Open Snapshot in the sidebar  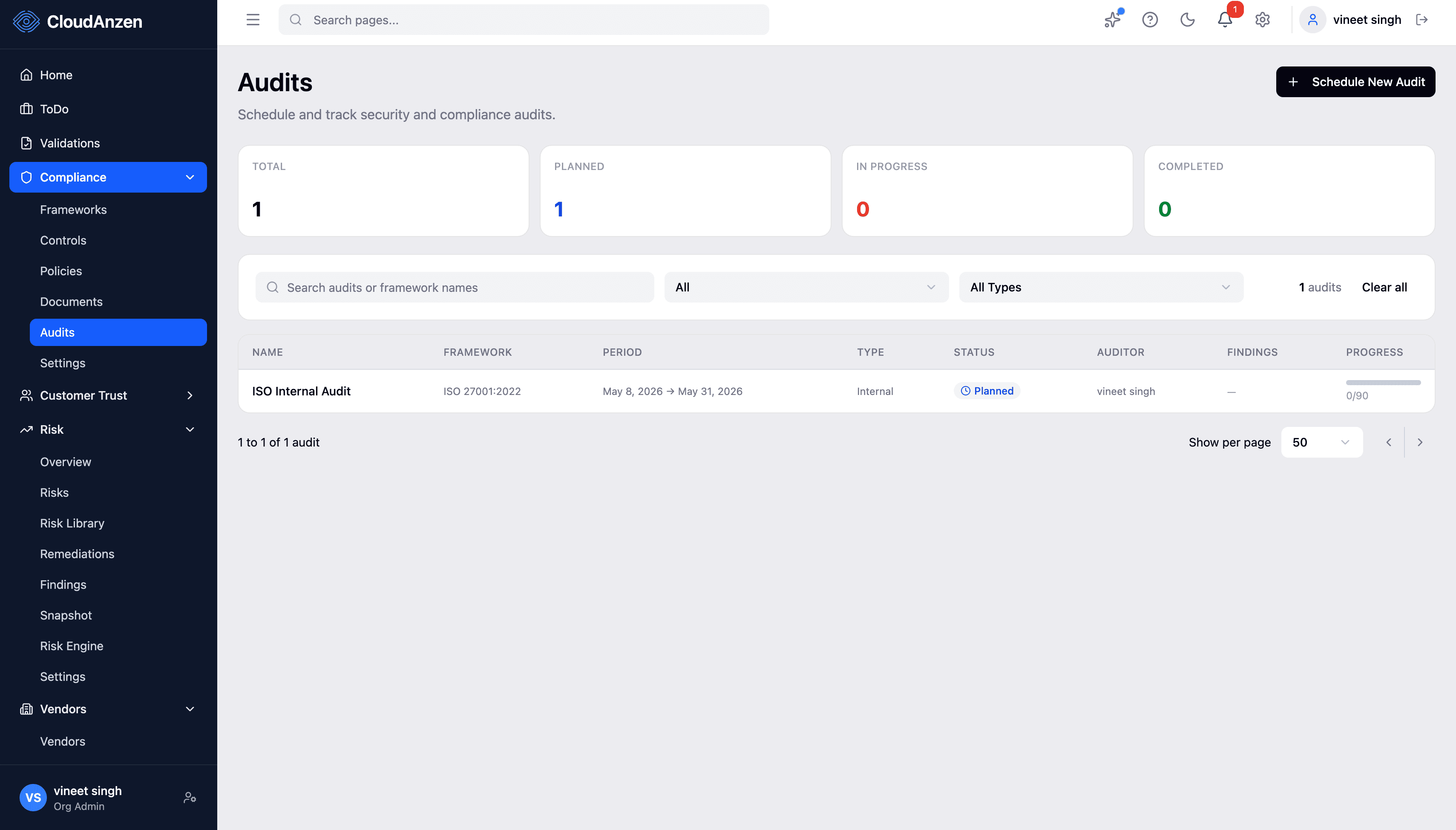click(66, 616)
